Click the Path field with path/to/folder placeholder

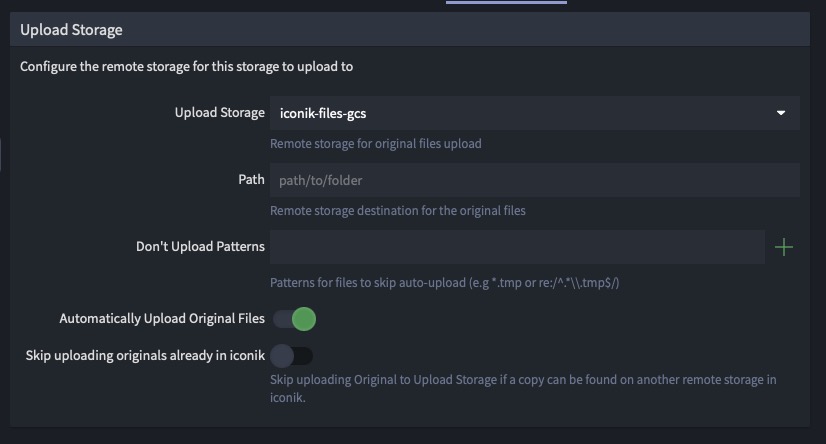(533, 180)
